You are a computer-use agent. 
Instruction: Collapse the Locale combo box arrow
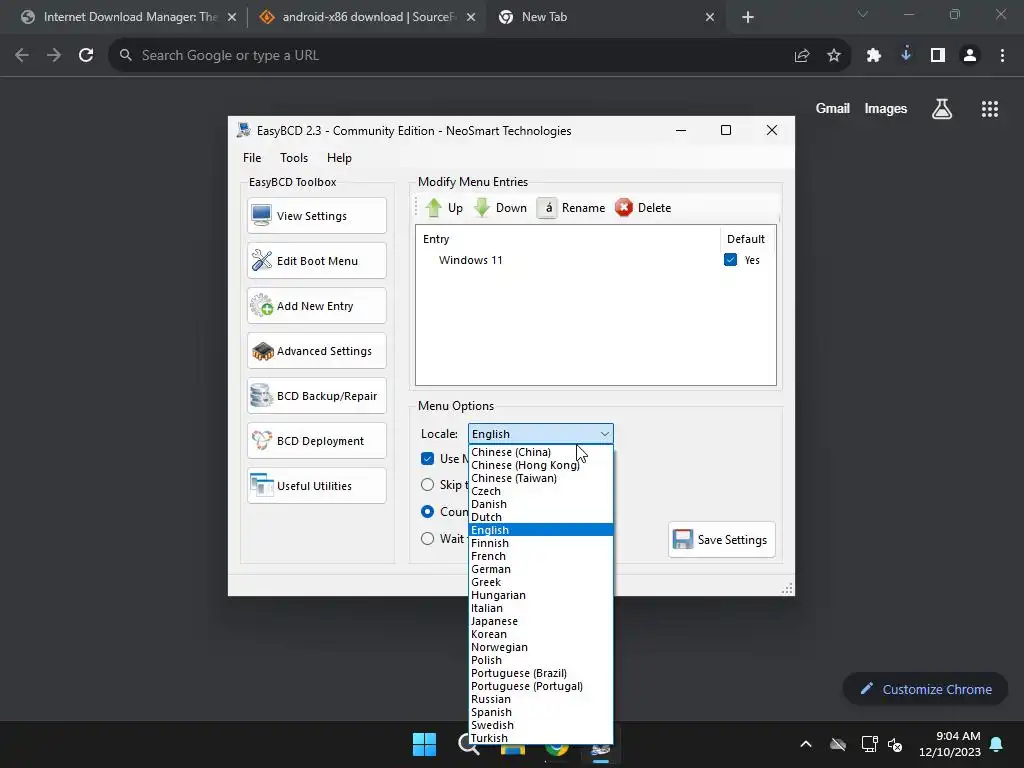[x=605, y=434]
